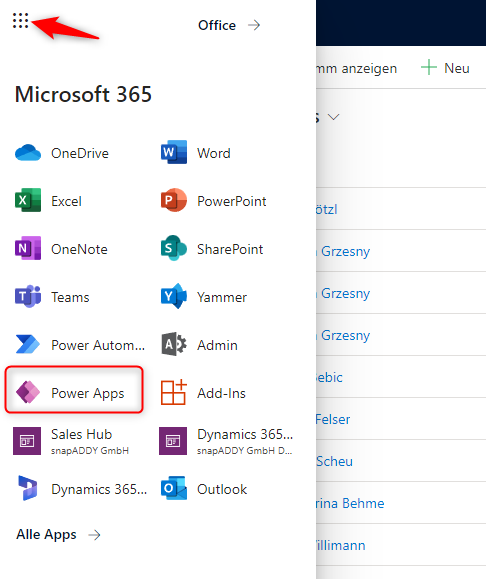Click the 'mm anzeigen' toolbar command
486x579 pixels.
(x=357, y=69)
